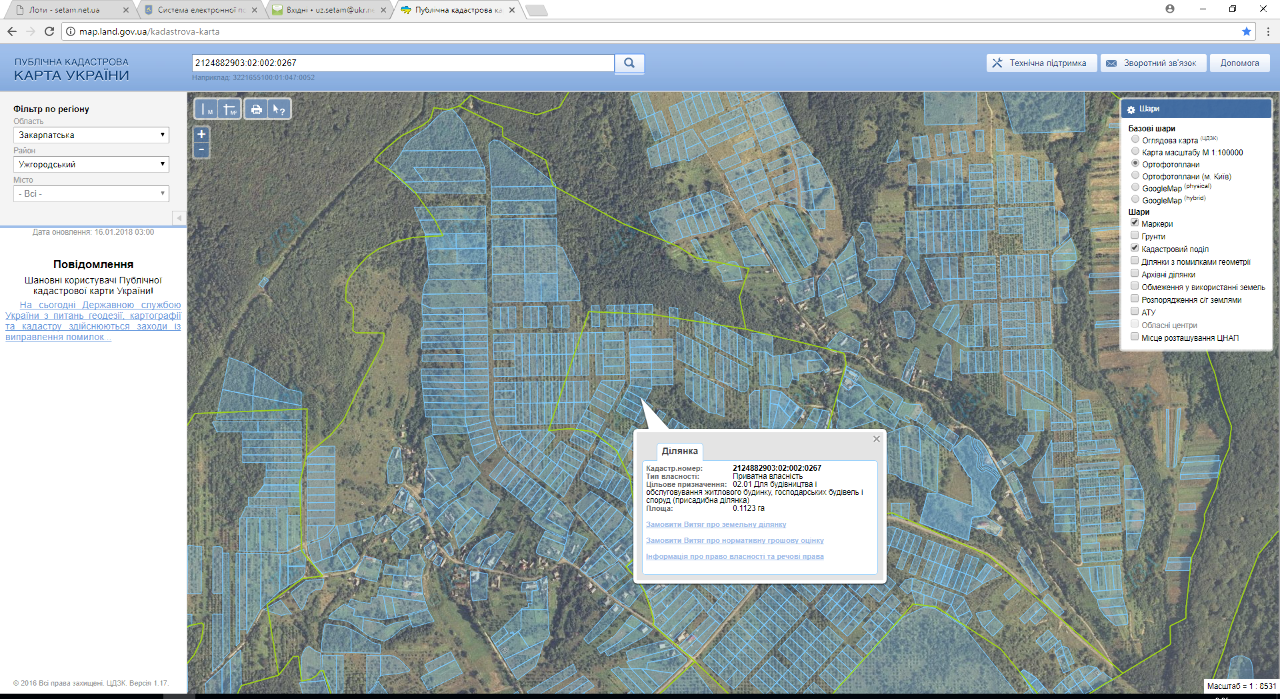Open the Chrome three-dot menu
Image resolution: width=1280 pixels, height=699 pixels.
[1266, 32]
